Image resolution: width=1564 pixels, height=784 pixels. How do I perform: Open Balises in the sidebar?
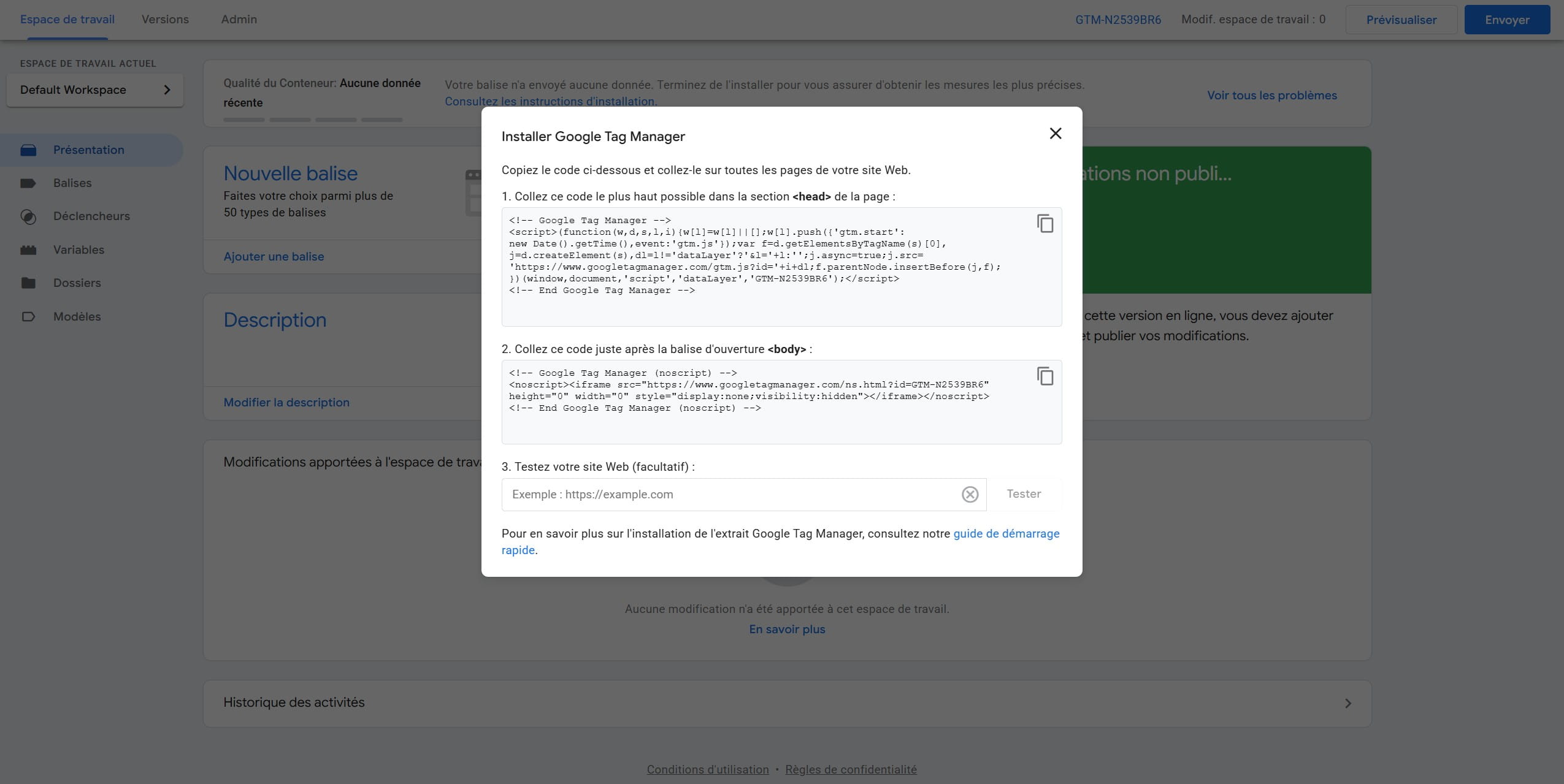[72, 183]
